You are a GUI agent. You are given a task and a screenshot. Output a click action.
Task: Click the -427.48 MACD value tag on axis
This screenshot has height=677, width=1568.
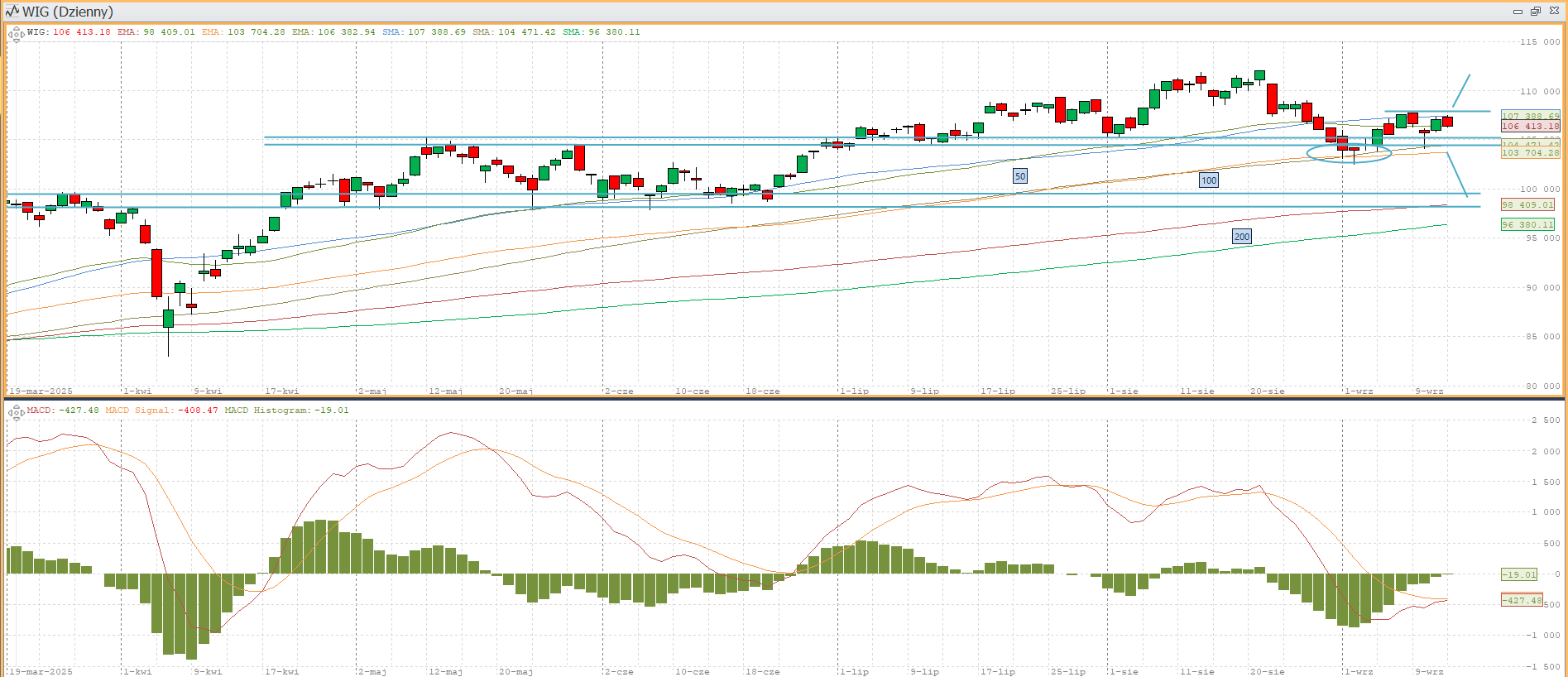(1522, 601)
